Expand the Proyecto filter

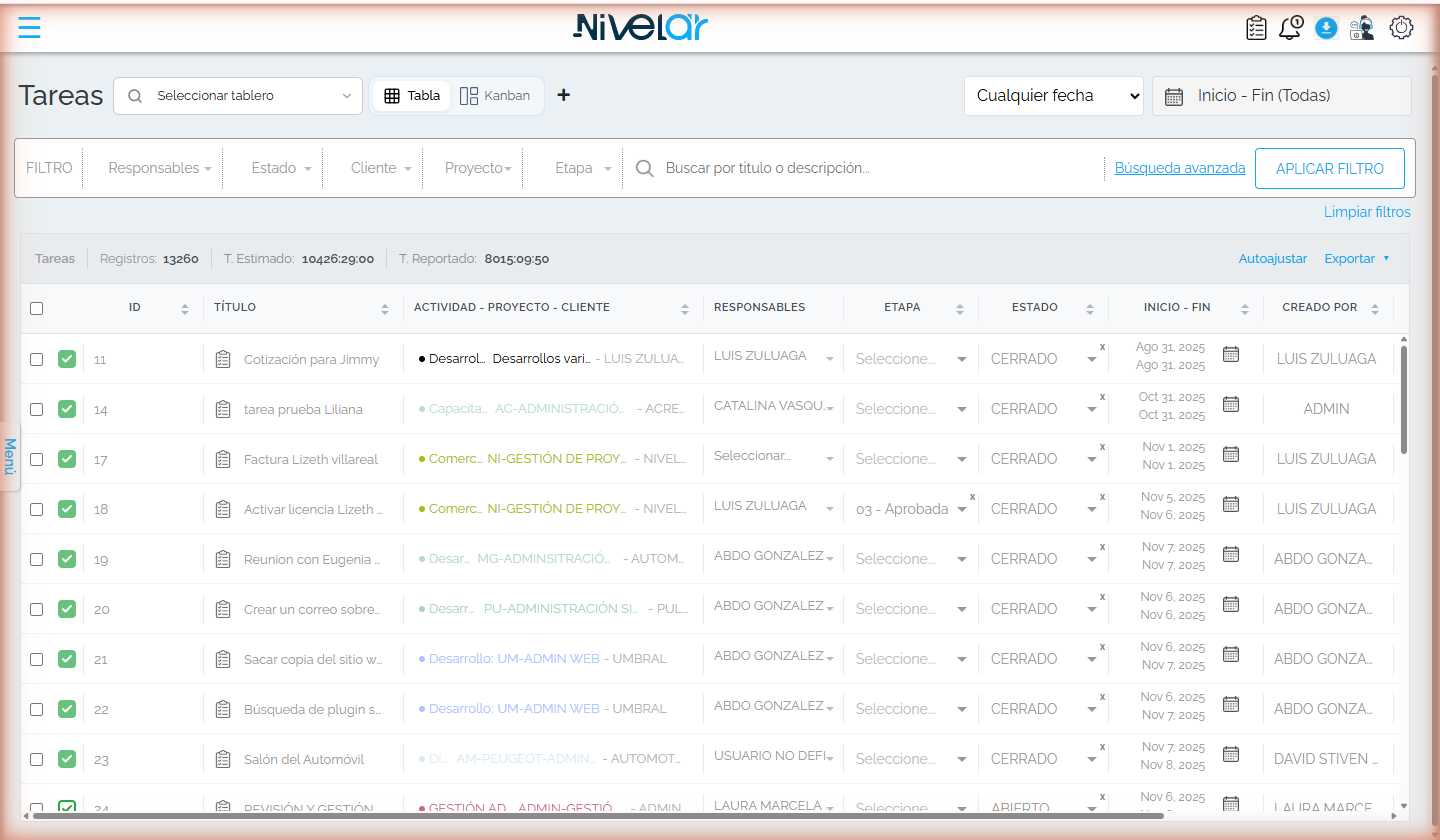pyautogui.click(x=478, y=168)
